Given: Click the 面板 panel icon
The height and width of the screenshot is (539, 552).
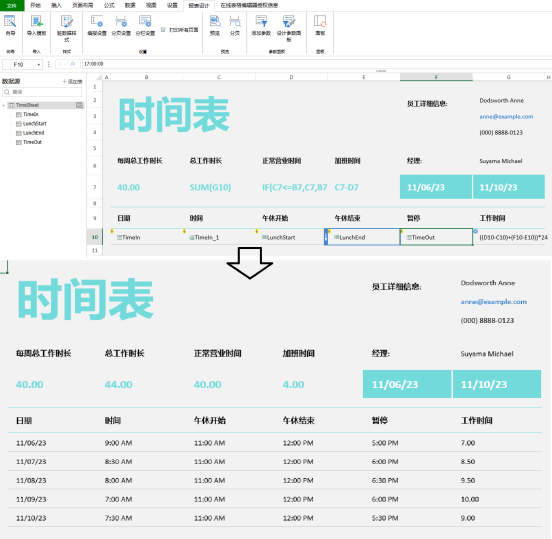Looking at the screenshot, I should point(320,22).
